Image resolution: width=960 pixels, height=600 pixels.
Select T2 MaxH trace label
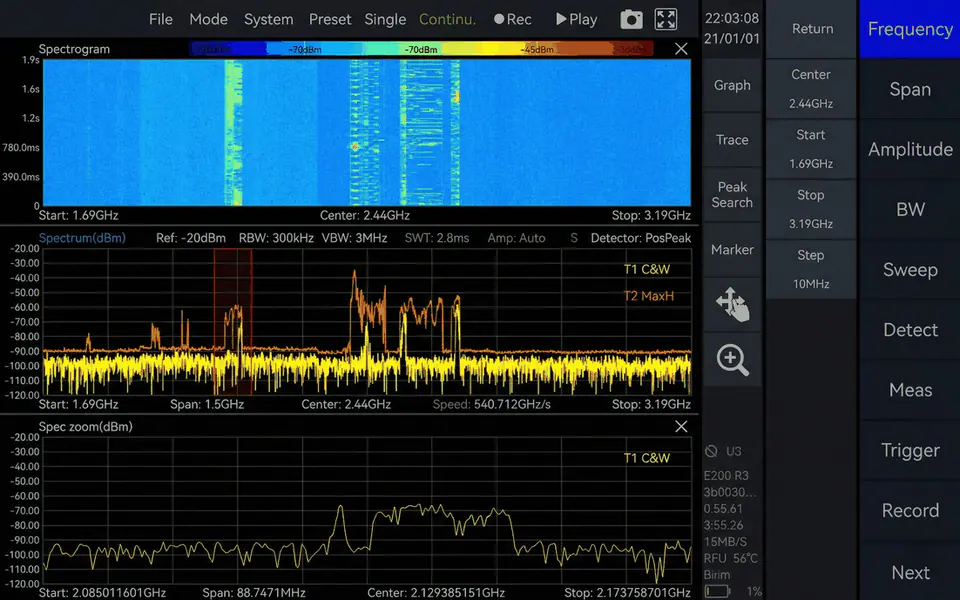(648, 296)
